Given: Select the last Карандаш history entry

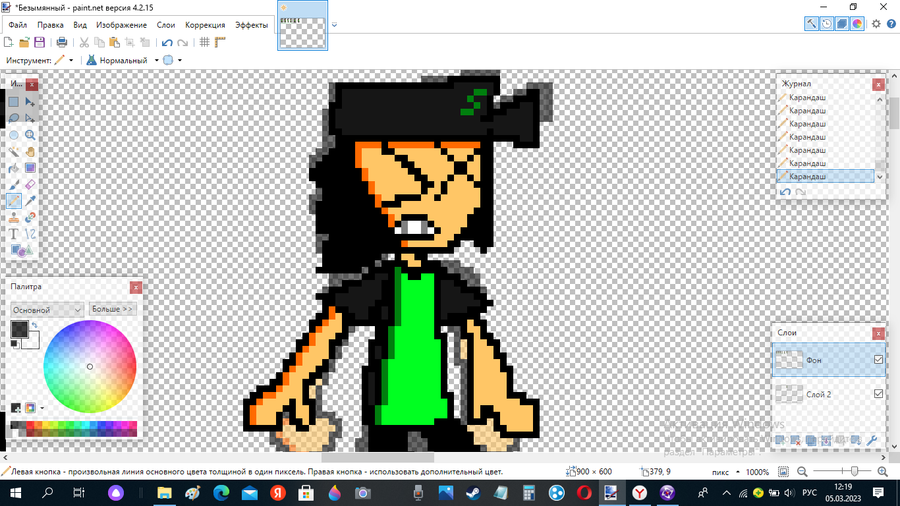Looking at the screenshot, I should coord(825,176).
